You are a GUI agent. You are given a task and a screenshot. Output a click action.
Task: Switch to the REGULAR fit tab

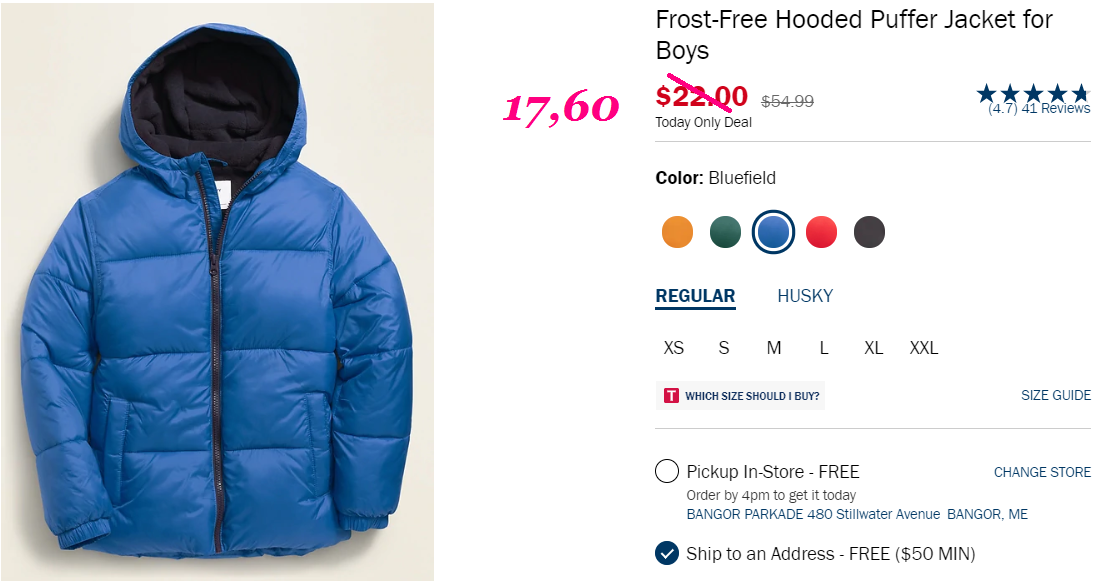click(695, 296)
